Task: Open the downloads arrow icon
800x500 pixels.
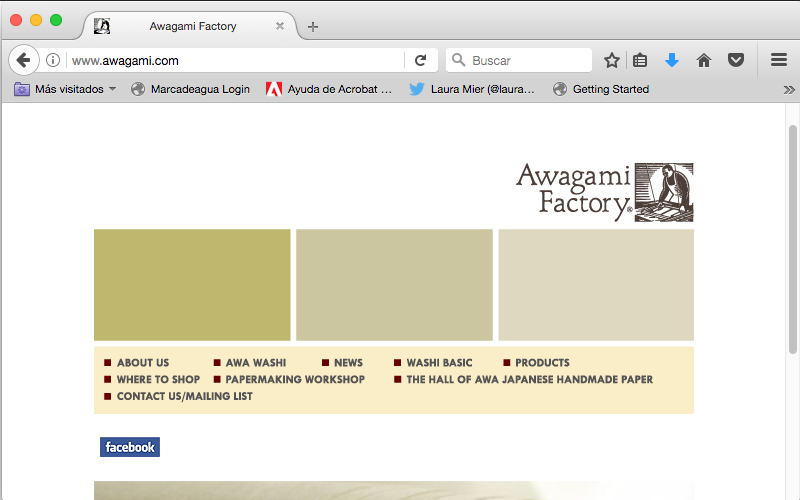Action: point(672,60)
